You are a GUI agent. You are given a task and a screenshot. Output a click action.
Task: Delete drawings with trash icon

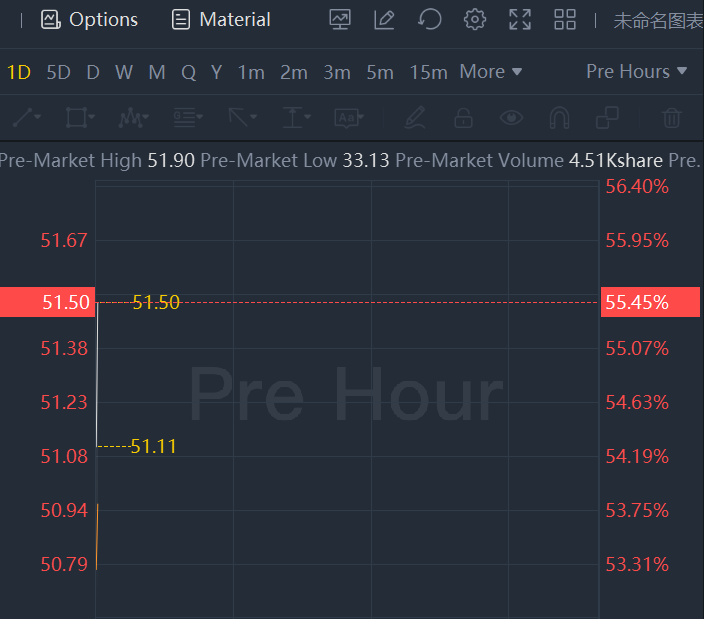[x=673, y=118]
